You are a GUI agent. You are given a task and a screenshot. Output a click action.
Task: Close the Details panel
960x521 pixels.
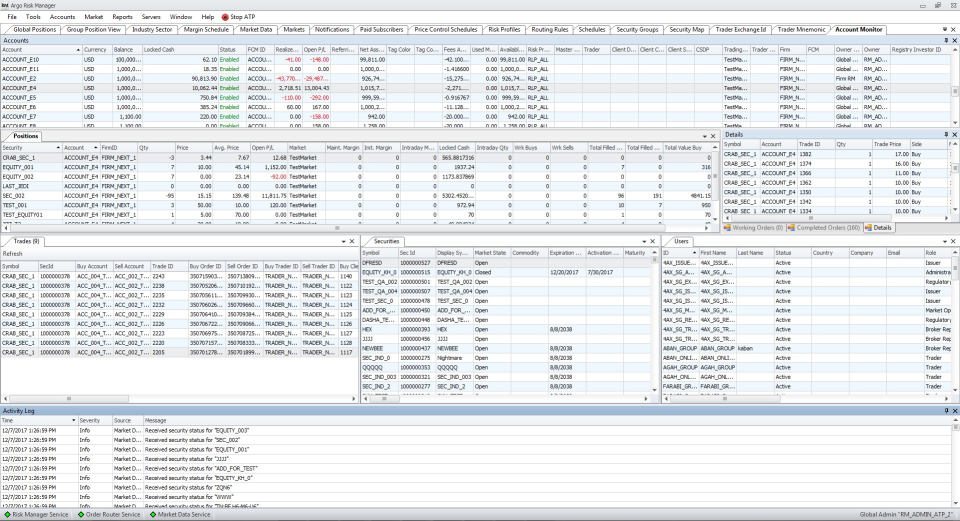tap(954, 135)
